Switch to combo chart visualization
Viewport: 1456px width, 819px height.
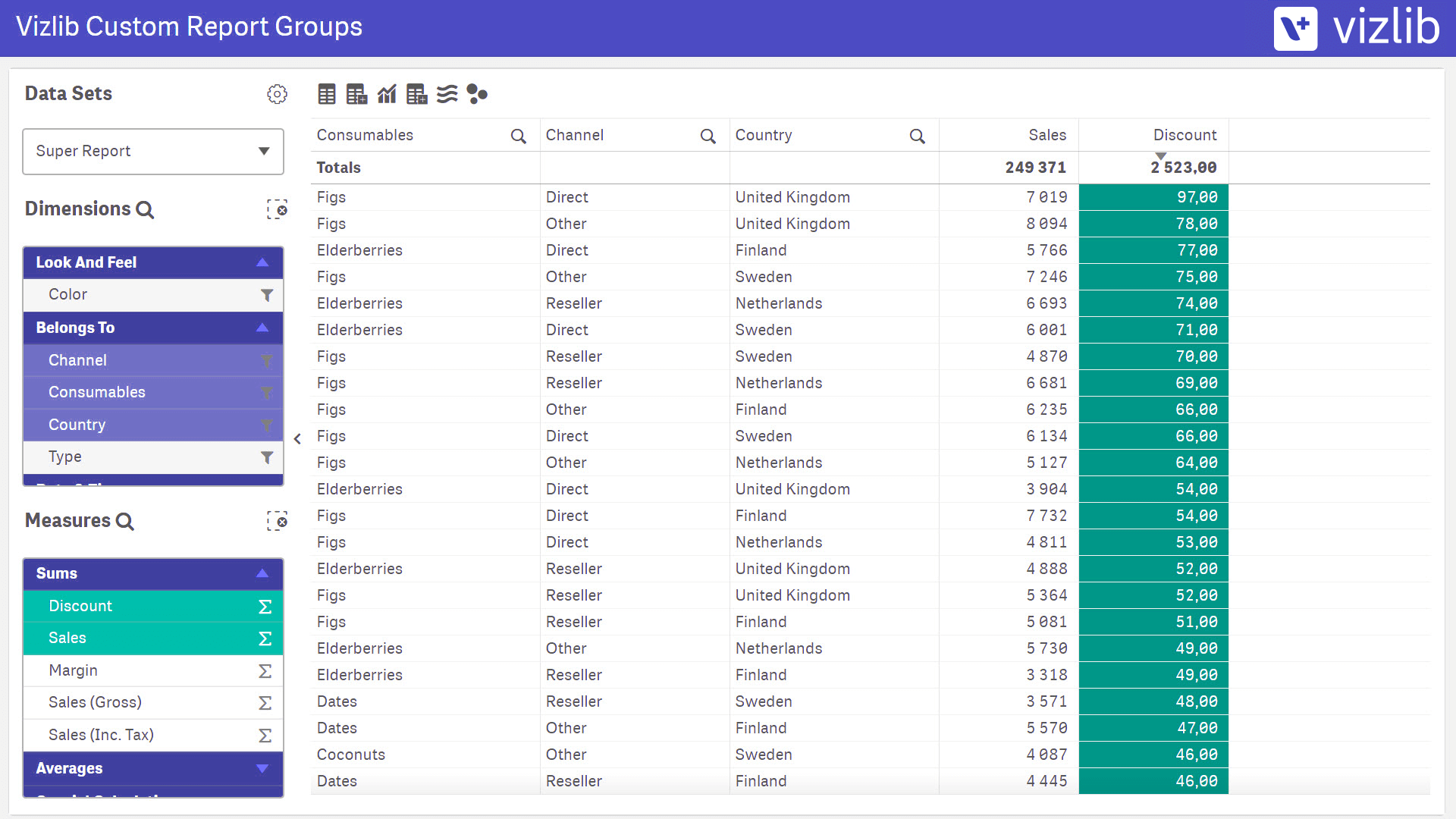point(387,94)
